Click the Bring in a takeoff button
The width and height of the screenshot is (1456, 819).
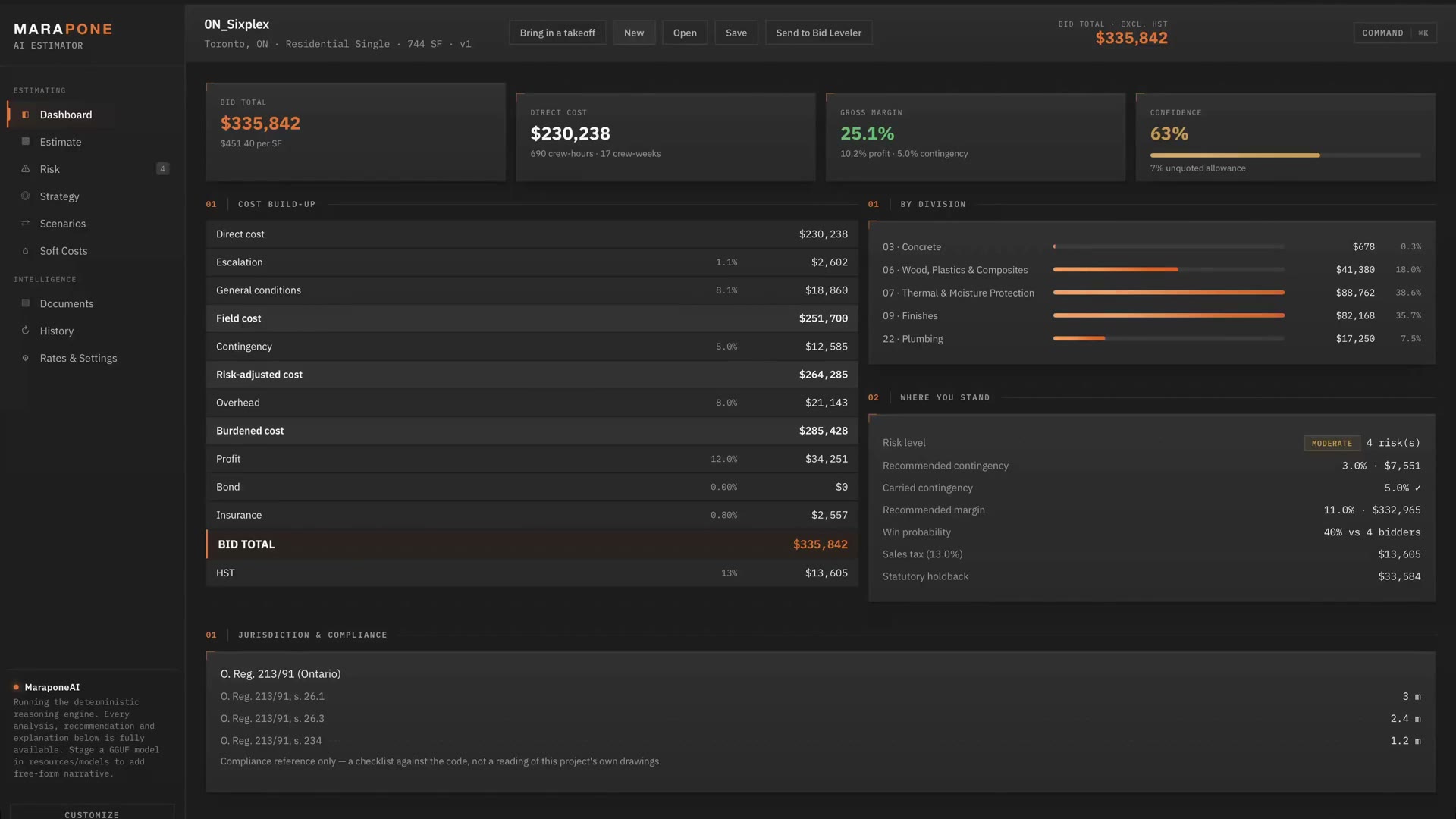coord(557,33)
